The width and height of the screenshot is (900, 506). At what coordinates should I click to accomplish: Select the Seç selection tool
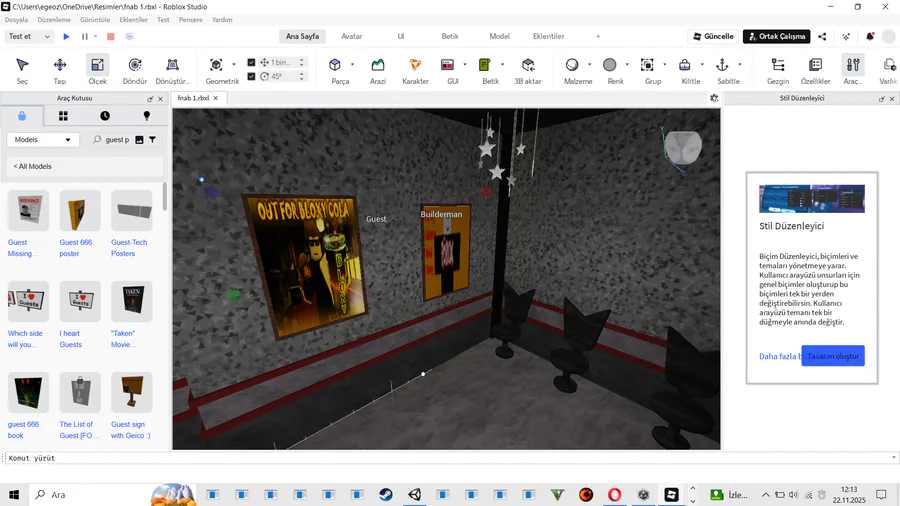pos(22,71)
